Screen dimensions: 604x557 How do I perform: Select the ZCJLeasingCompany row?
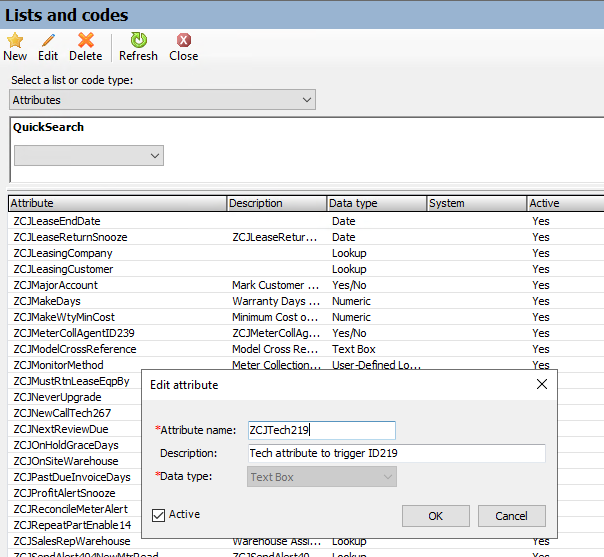306,253
